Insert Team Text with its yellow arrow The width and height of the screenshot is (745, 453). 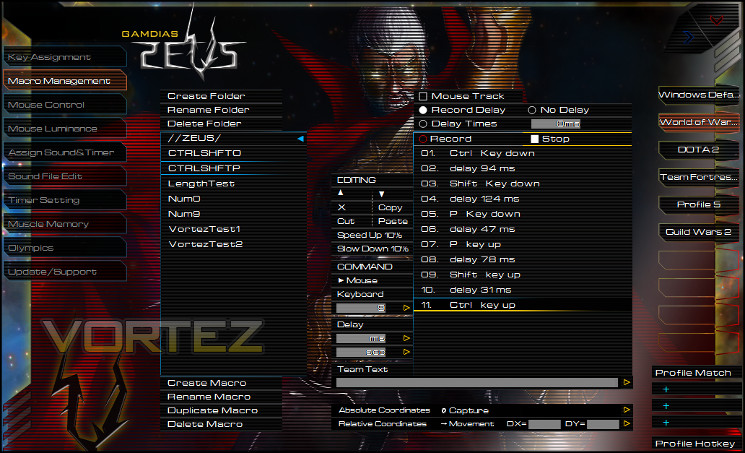click(x=627, y=382)
